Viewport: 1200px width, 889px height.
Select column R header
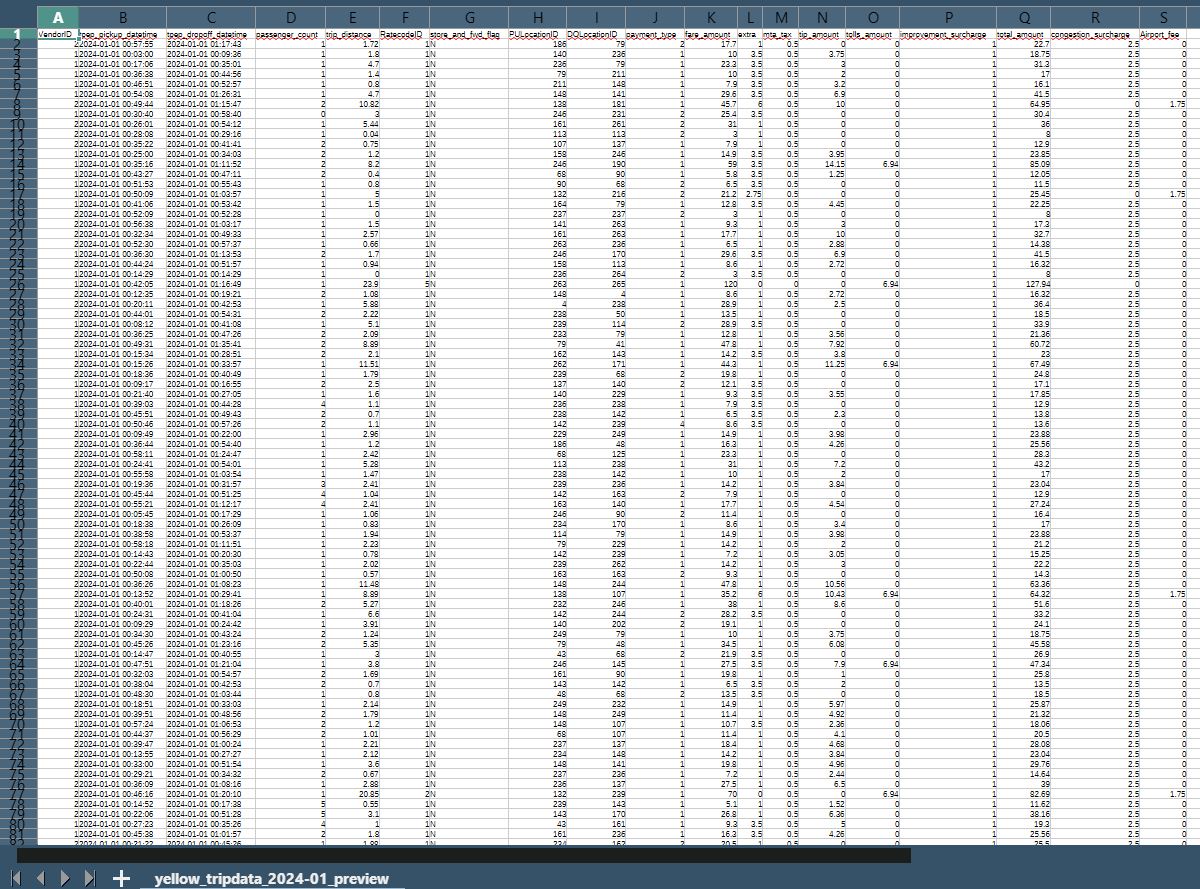point(1096,17)
